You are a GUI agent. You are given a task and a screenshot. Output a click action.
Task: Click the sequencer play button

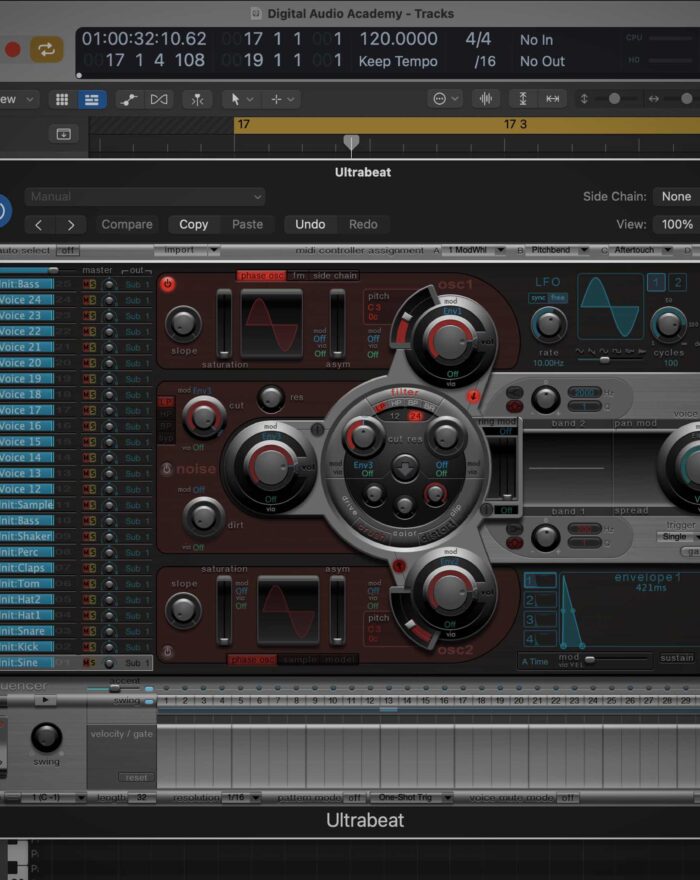[45, 700]
